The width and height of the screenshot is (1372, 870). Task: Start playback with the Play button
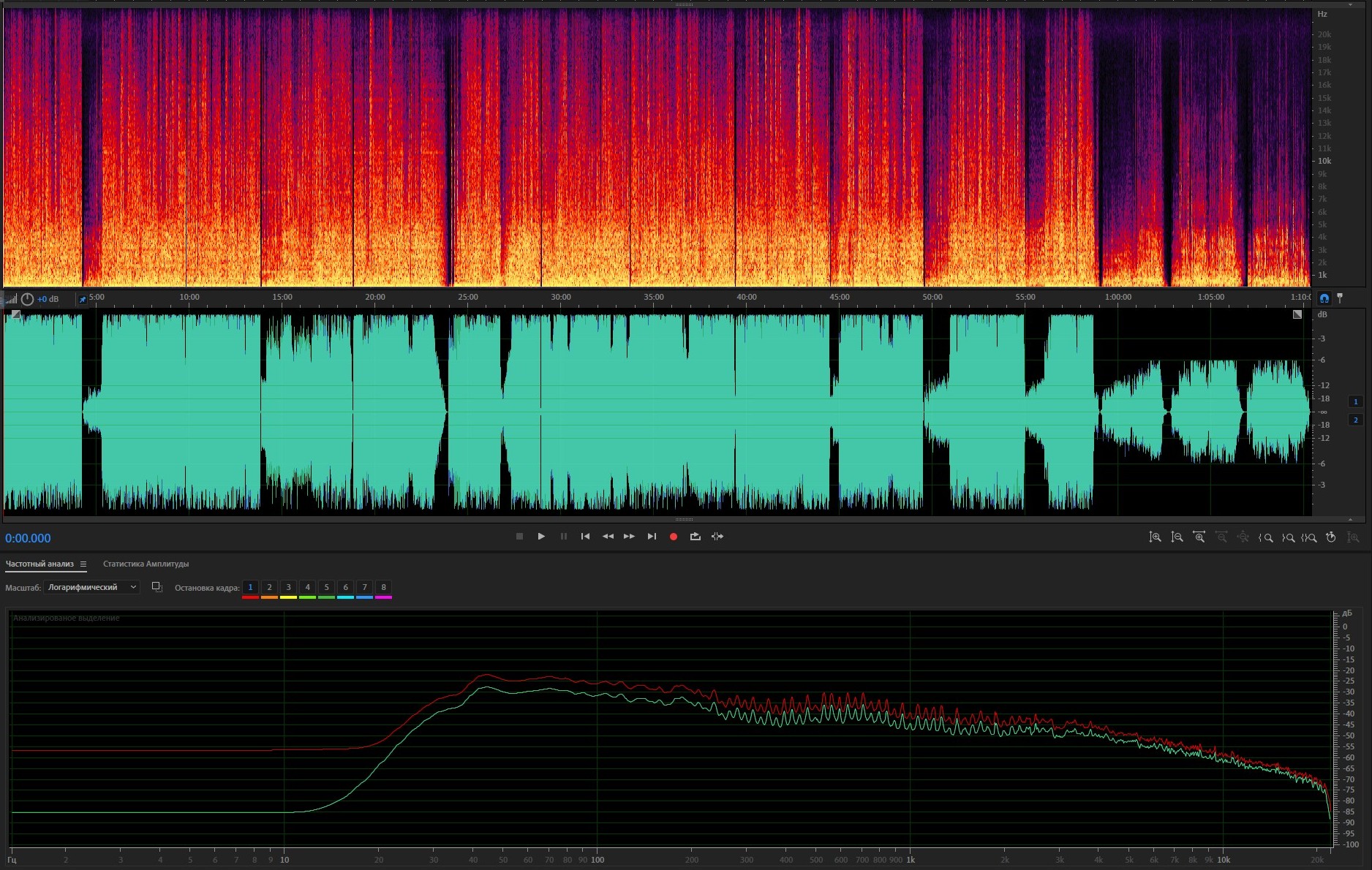pos(541,537)
